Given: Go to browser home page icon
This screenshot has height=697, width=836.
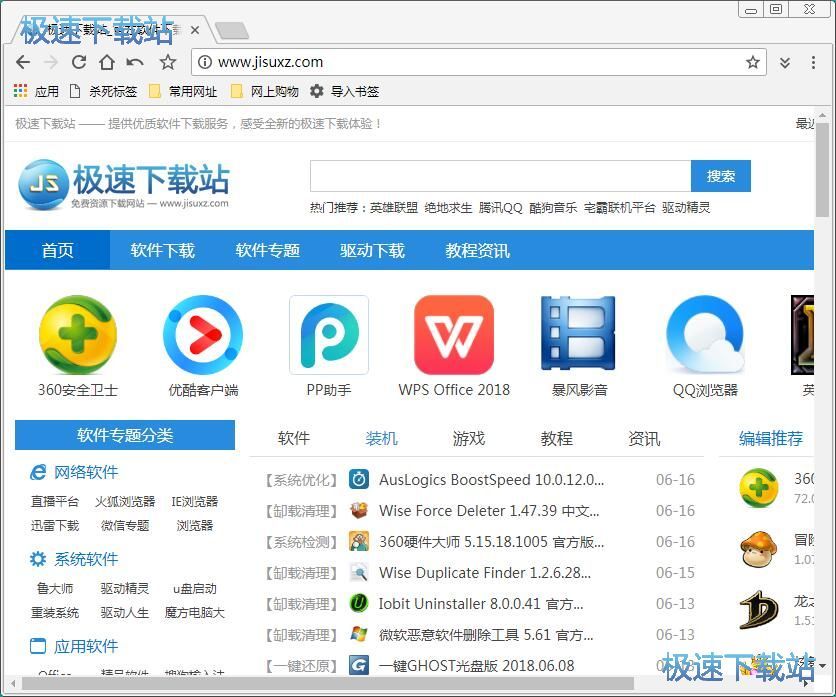Looking at the screenshot, I should pos(107,62).
